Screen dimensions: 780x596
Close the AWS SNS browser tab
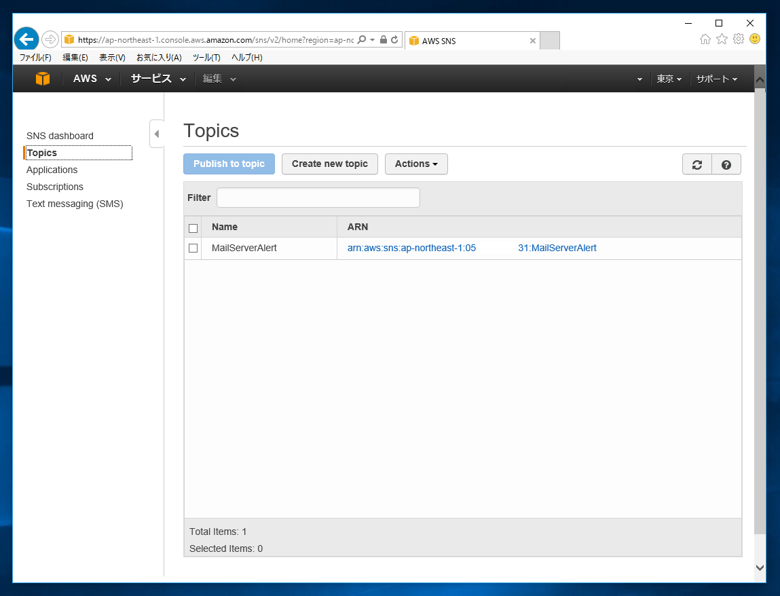pyautogui.click(x=533, y=41)
